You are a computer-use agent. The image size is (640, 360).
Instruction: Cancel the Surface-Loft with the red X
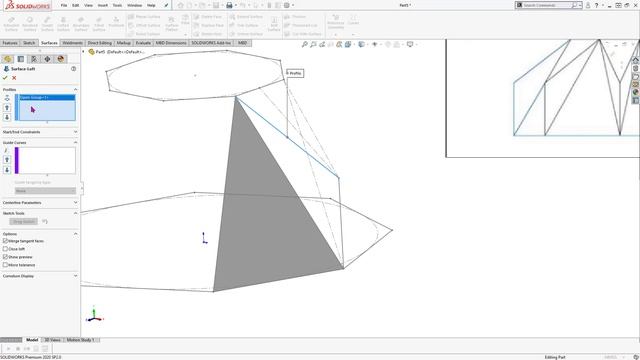[x=14, y=78]
